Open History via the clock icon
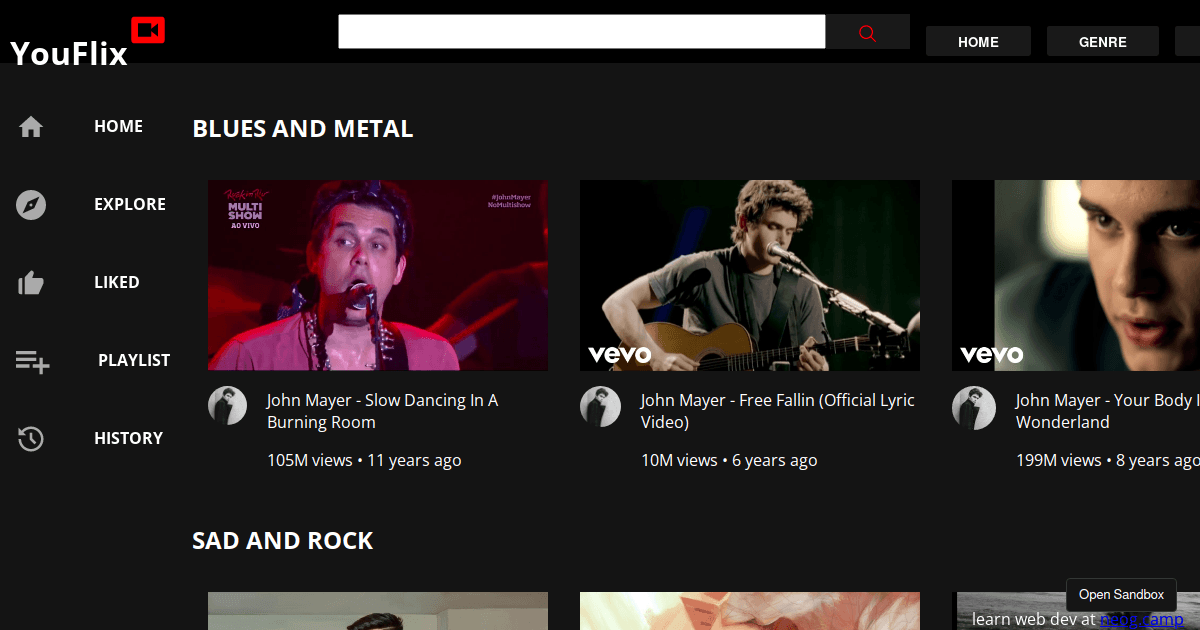The image size is (1200, 630). pyautogui.click(x=31, y=439)
